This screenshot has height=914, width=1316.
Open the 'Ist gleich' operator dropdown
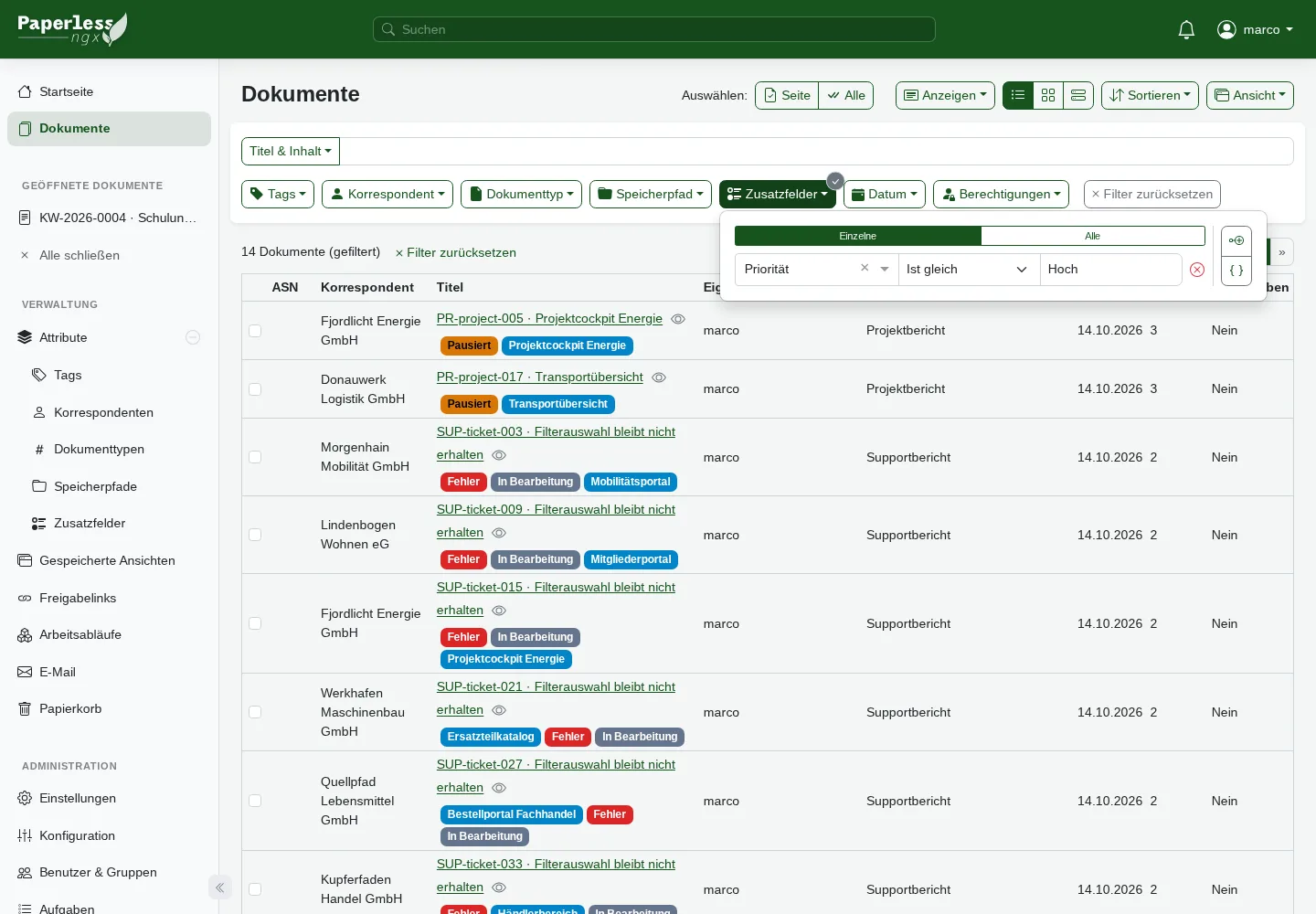969,270
